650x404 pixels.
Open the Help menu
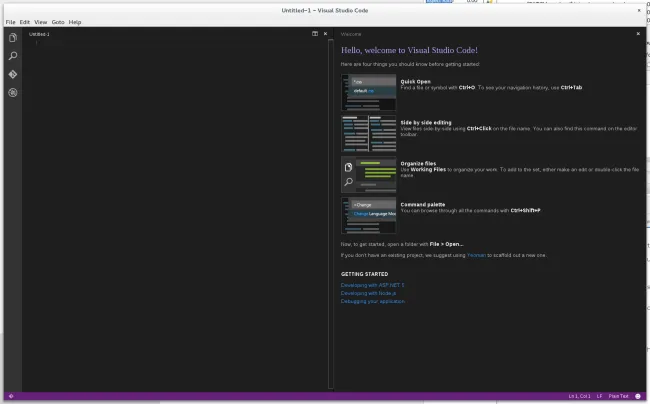click(x=75, y=22)
